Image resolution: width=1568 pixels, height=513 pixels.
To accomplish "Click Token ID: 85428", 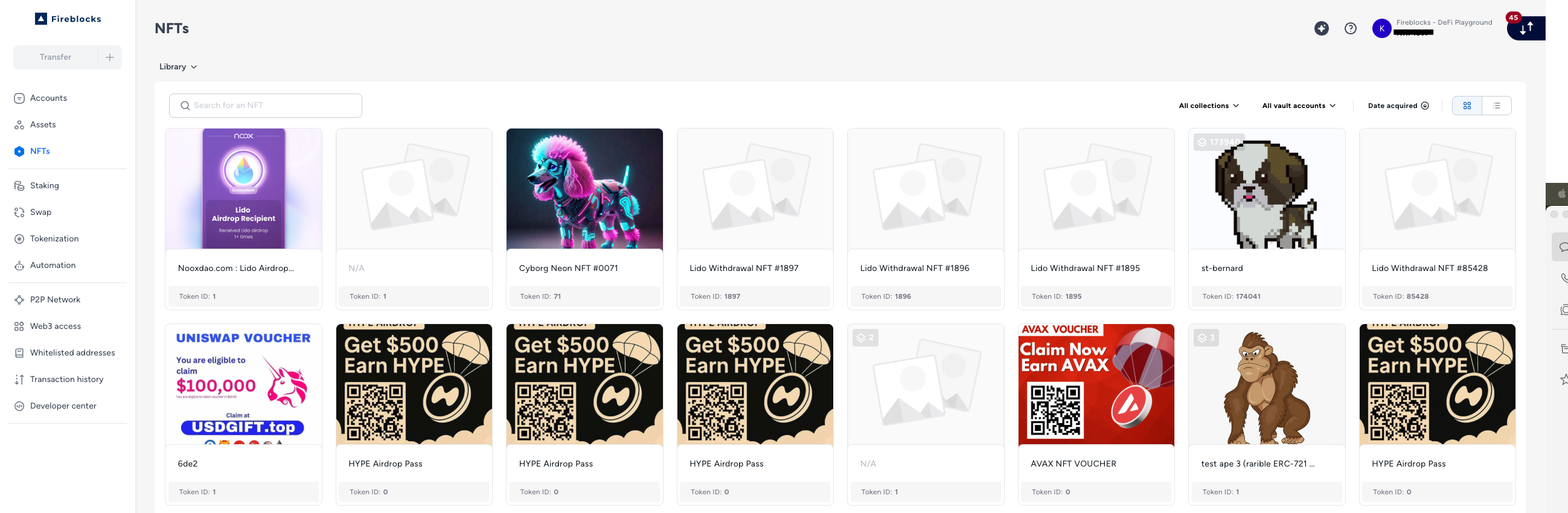I will [1400, 297].
